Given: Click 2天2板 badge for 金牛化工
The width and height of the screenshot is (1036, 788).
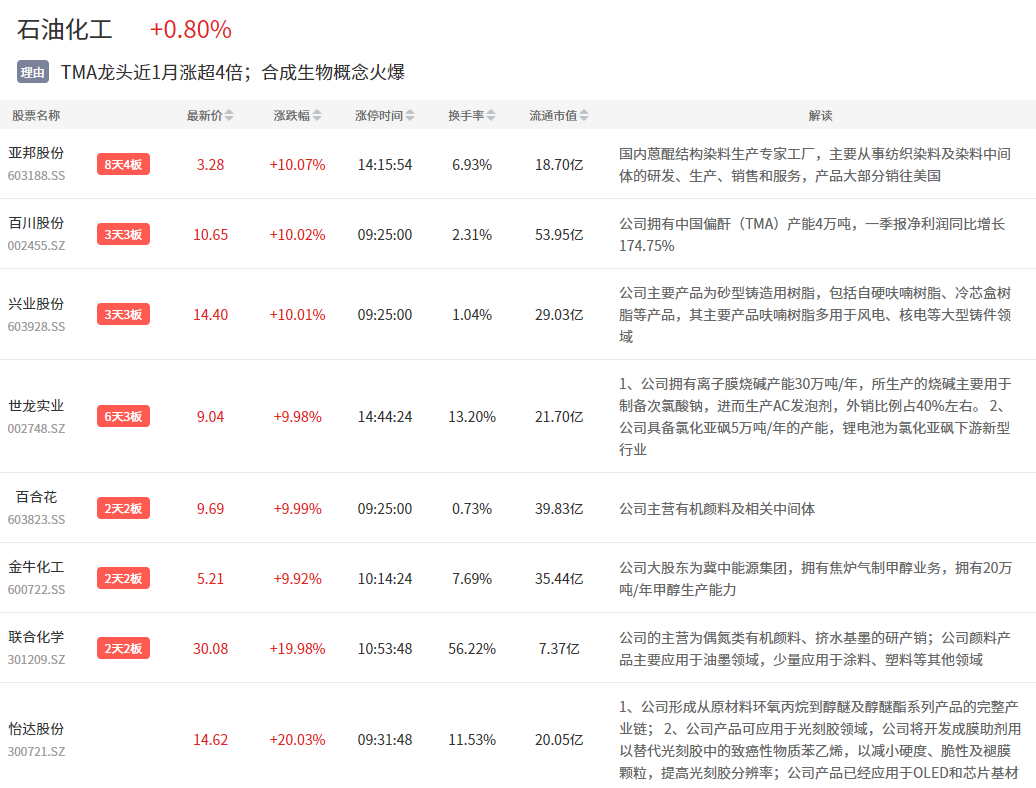Looking at the screenshot, I should pos(124,579).
